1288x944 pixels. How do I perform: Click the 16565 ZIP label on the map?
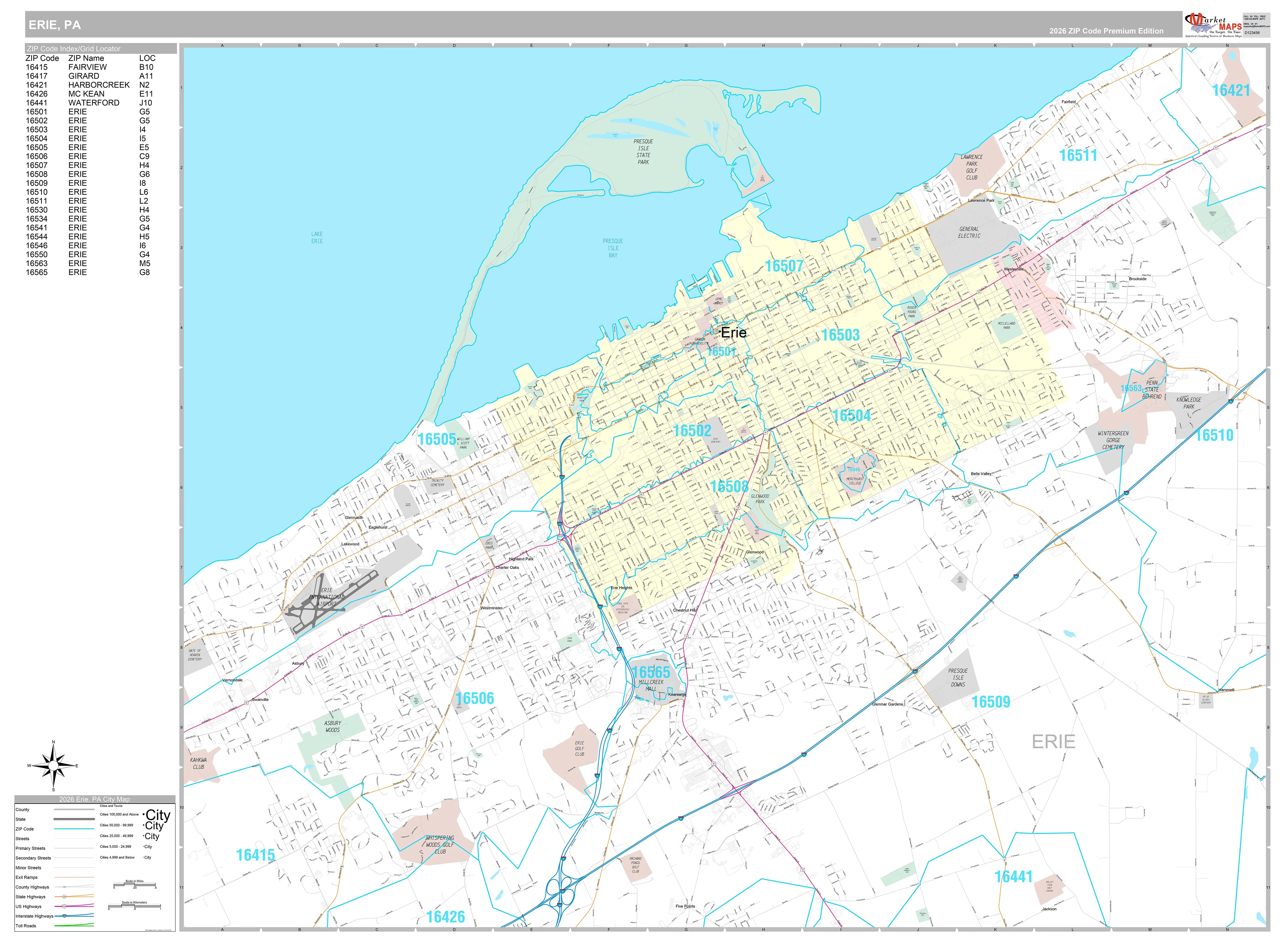(651, 672)
